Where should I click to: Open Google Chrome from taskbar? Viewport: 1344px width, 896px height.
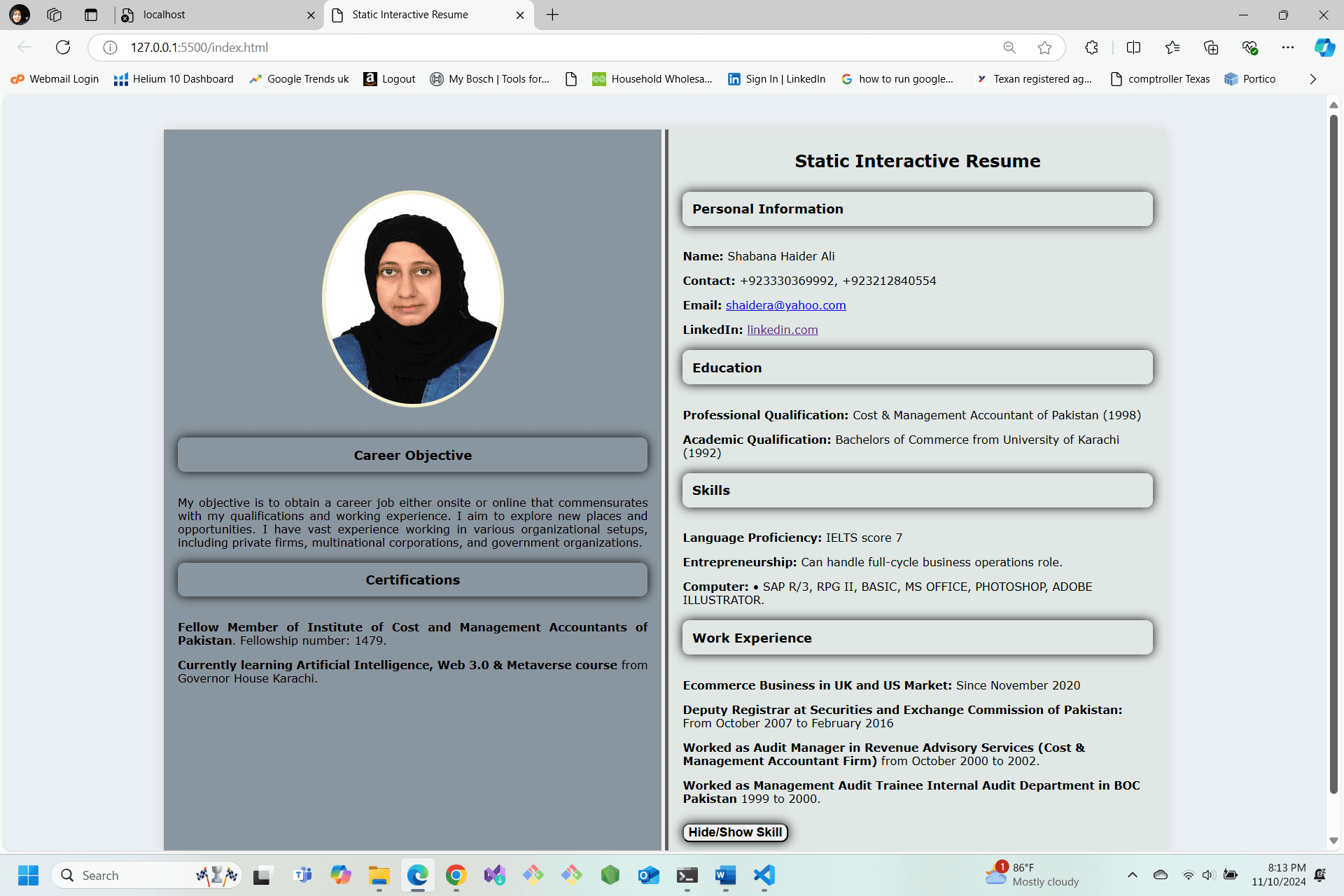456,875
